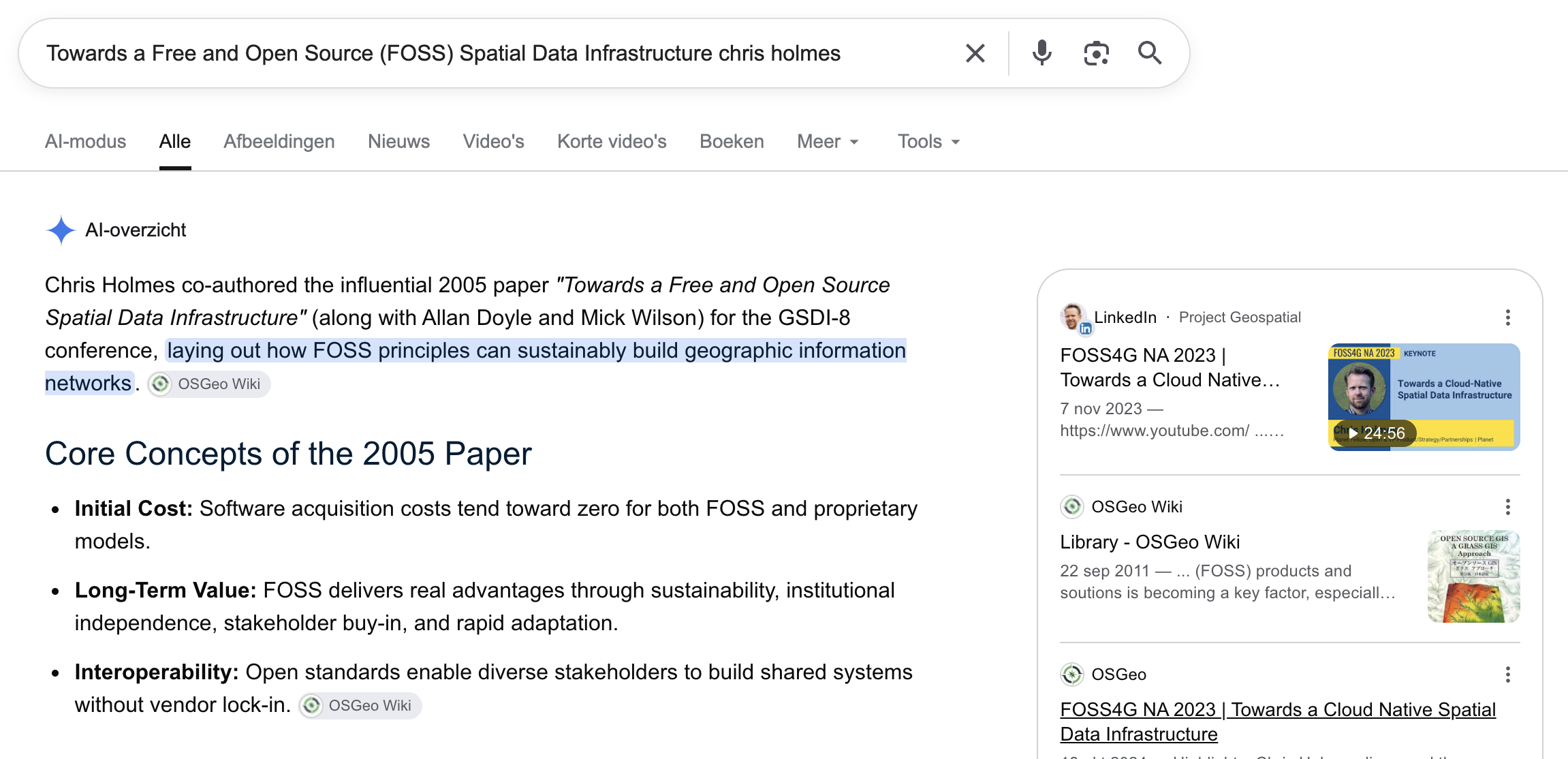Clear the search query with the X icon
Screen dimensions: 1568x759
pos(975,53)
